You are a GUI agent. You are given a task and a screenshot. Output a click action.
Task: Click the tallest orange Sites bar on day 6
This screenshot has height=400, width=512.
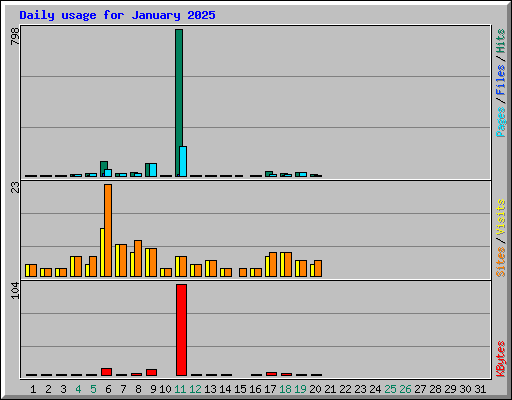108,230
